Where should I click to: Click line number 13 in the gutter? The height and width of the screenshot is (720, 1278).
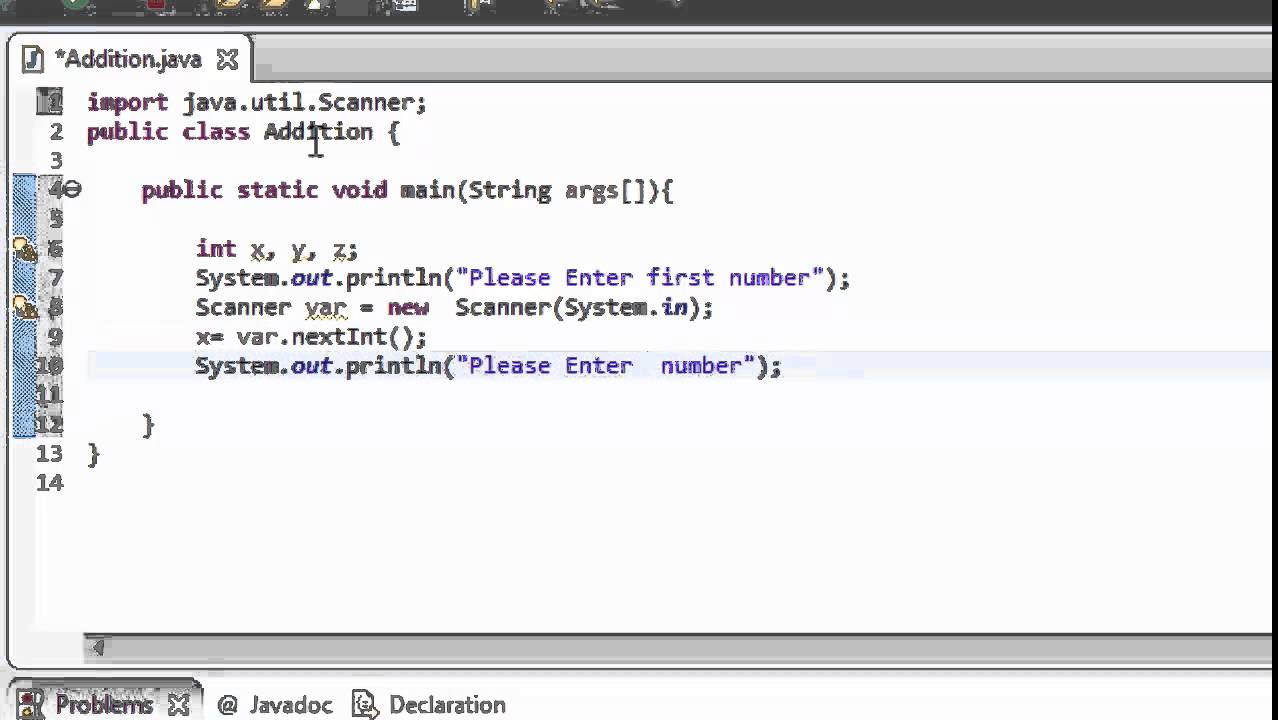[49, 454]
